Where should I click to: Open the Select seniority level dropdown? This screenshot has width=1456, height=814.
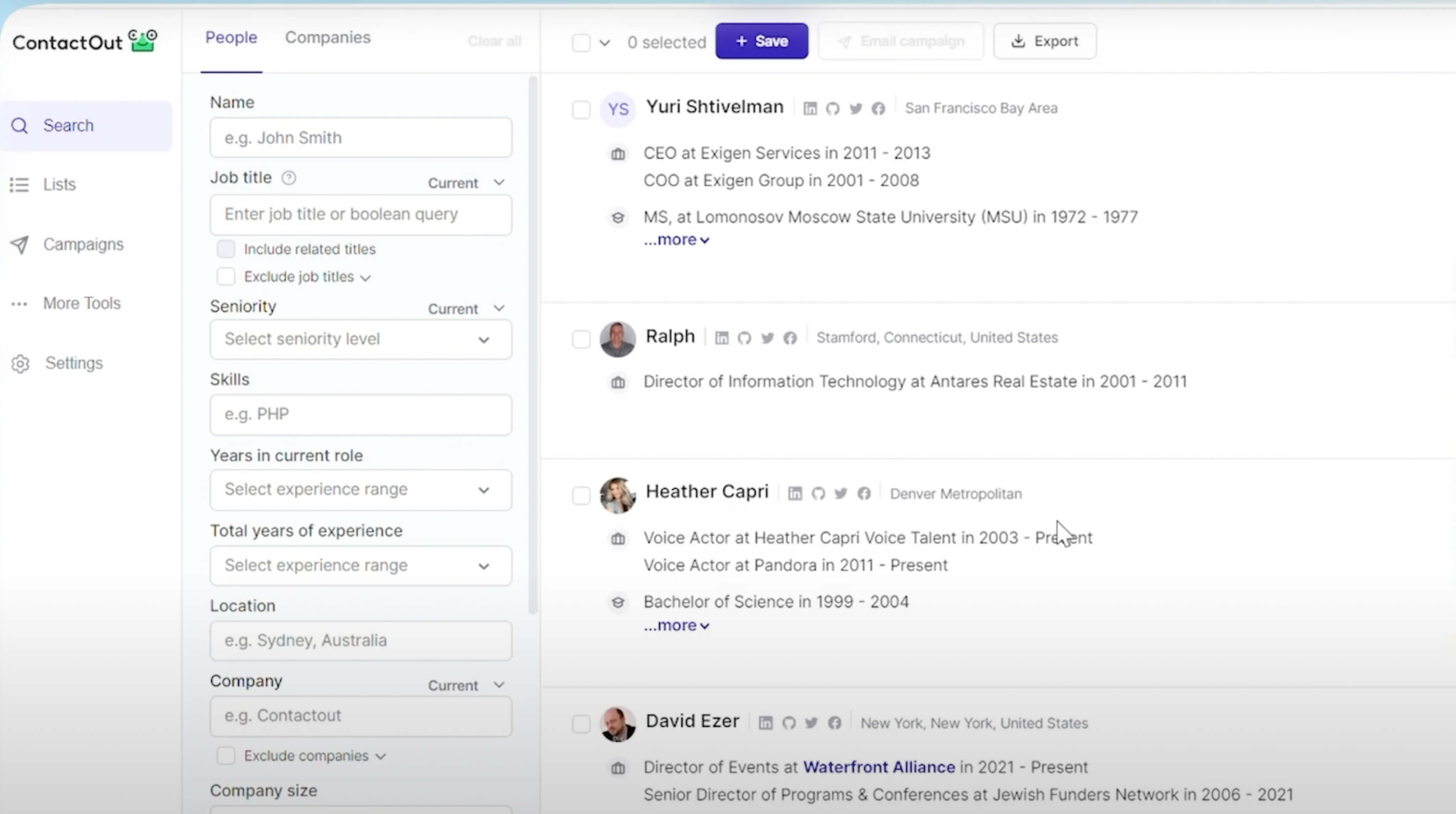point(361,340)
